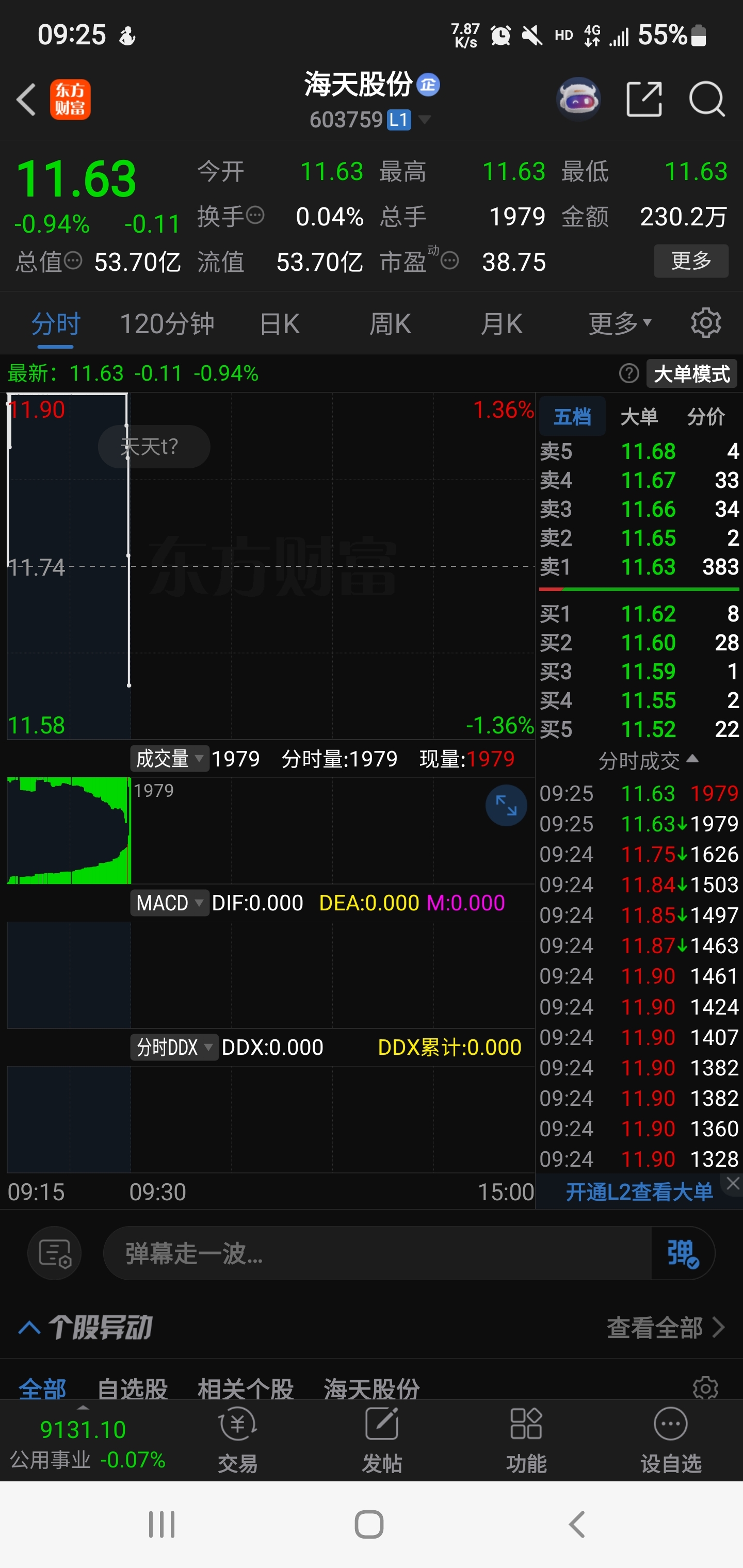Tap the 交易 trade icon
This screenshot has height=1568, width=743.
(237, 1440)
